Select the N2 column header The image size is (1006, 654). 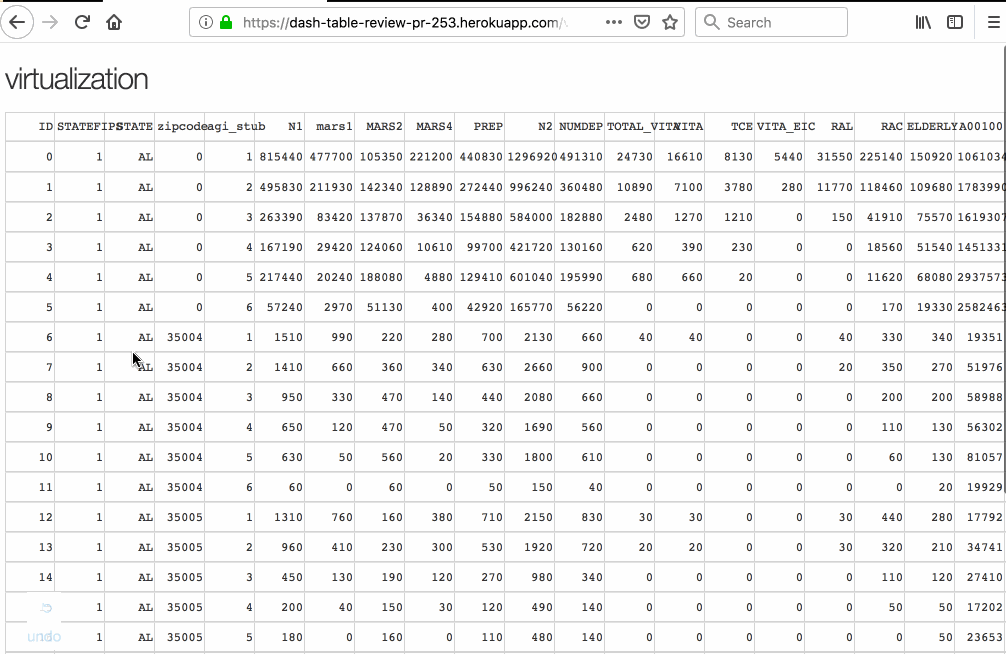click(x=530, y=126)
